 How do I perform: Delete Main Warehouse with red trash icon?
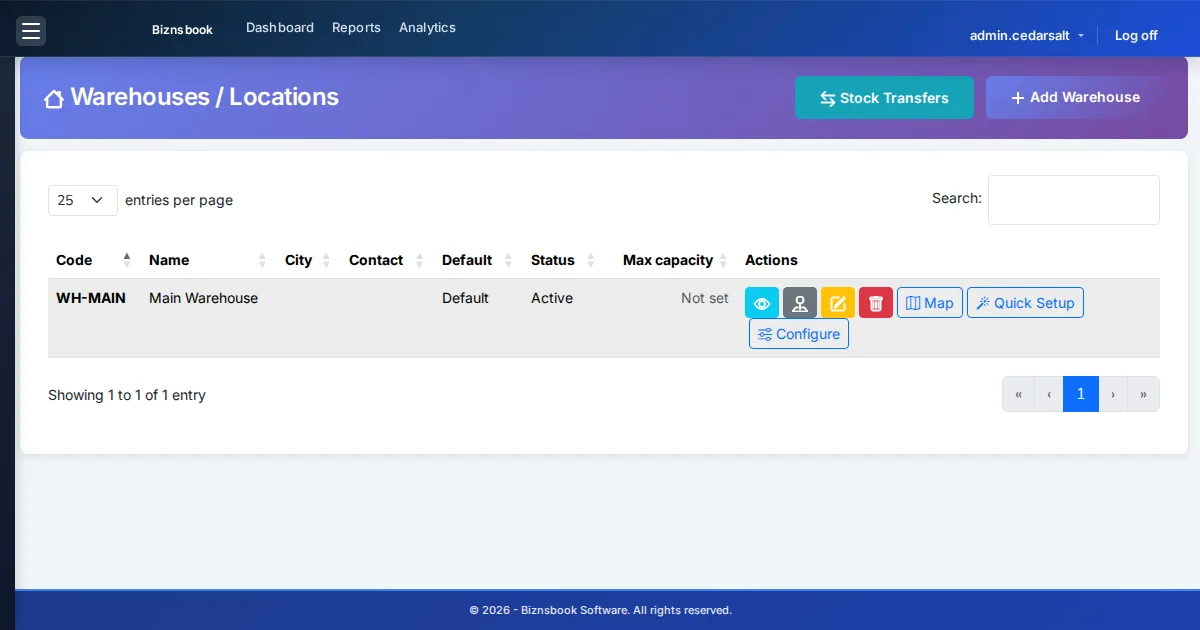[x=876, y=303]
